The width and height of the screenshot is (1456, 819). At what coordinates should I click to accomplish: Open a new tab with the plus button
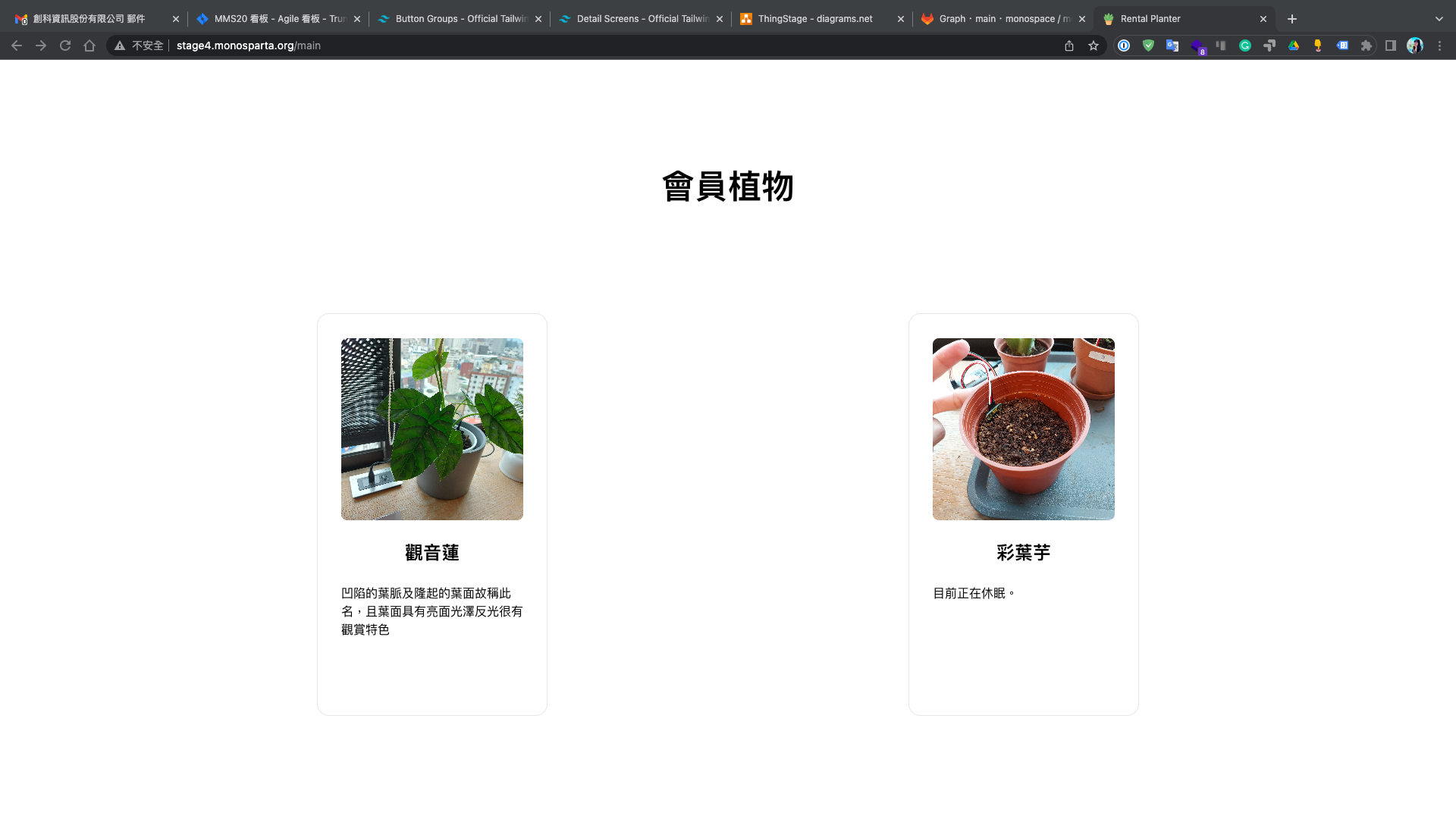pyautogui.click(x=1292, y=18)
